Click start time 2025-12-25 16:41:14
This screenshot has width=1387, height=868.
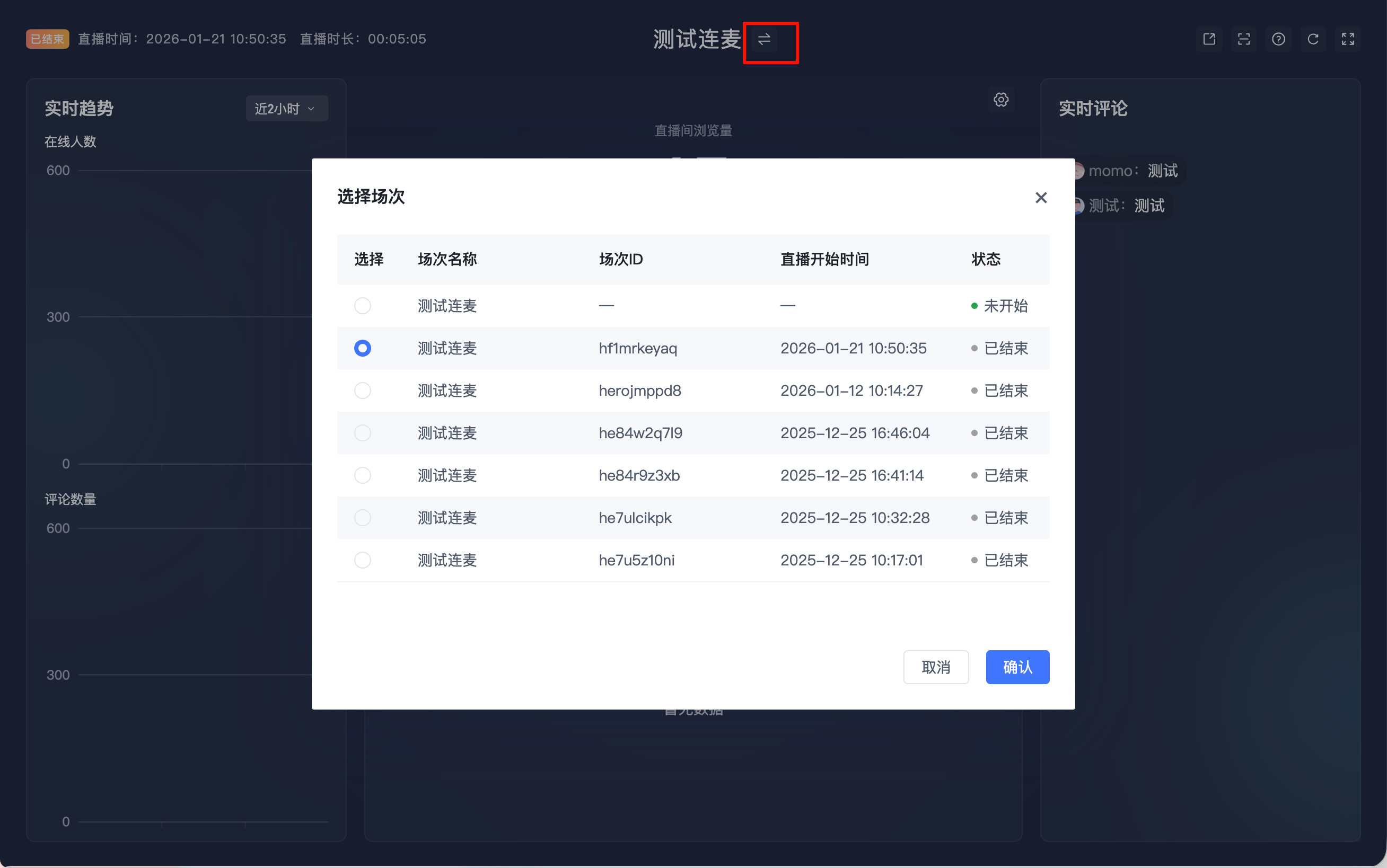(x=853, y=475)
